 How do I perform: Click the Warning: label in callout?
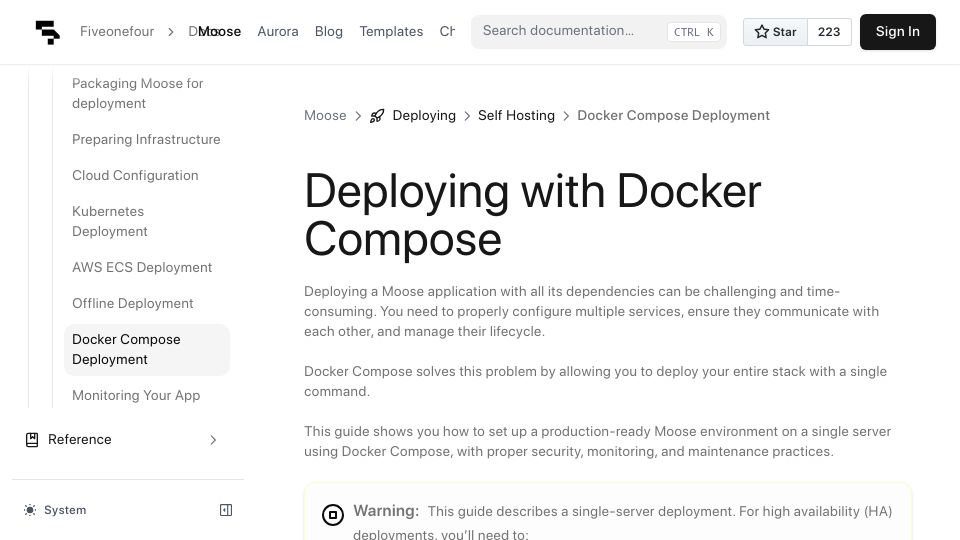coord(386,511)
